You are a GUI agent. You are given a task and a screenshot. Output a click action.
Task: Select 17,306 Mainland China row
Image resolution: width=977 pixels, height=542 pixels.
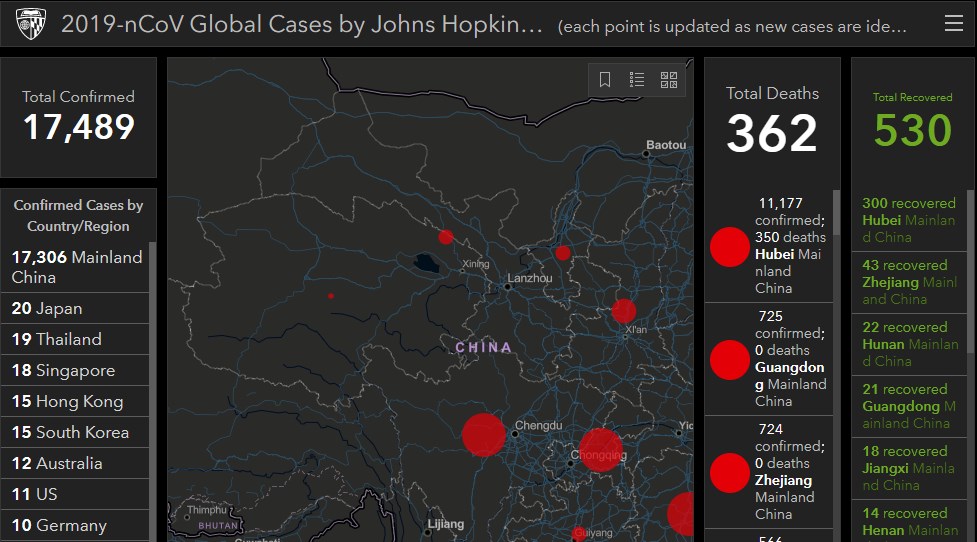(x=75, y=267)
